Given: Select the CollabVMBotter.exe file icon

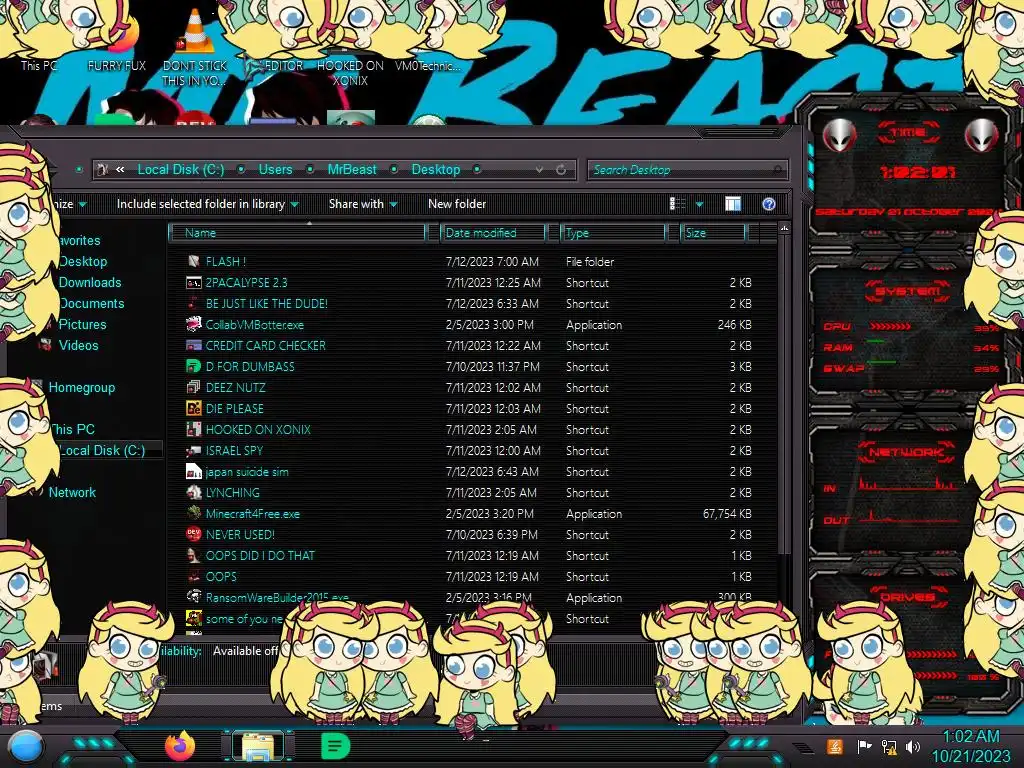Looking at the screenshot, I should (x=193, y=325).
